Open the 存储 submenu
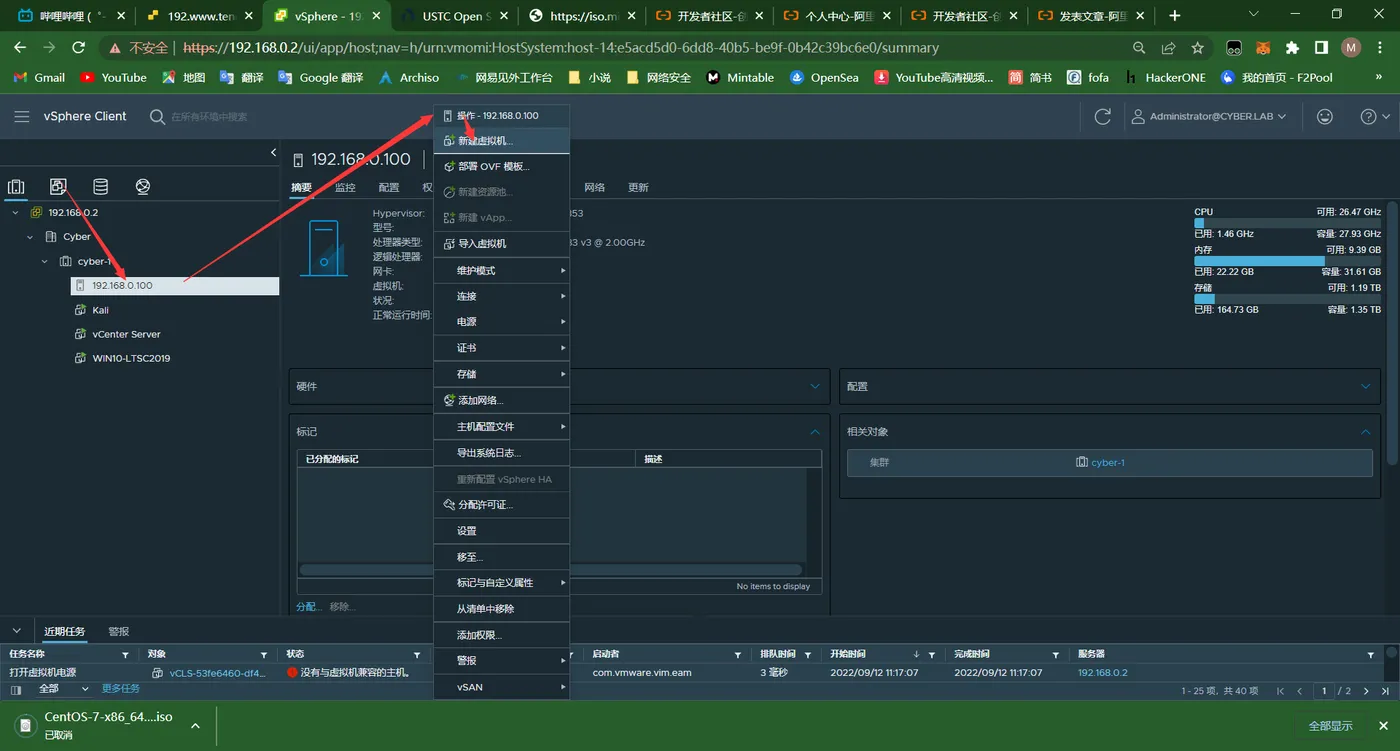Image resolution: width=1400 pixels, height=751 pixels. pyautogui.click(x=501, y=374)
